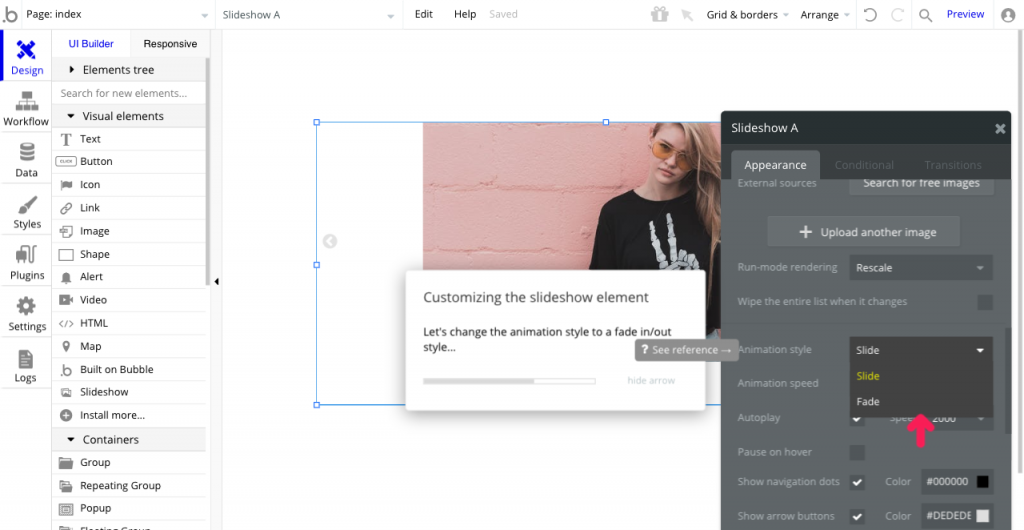This screenshot has height=530, width=1024.
Task: Collapse the left palette with the arrow handle
Action: click(216, 282)
